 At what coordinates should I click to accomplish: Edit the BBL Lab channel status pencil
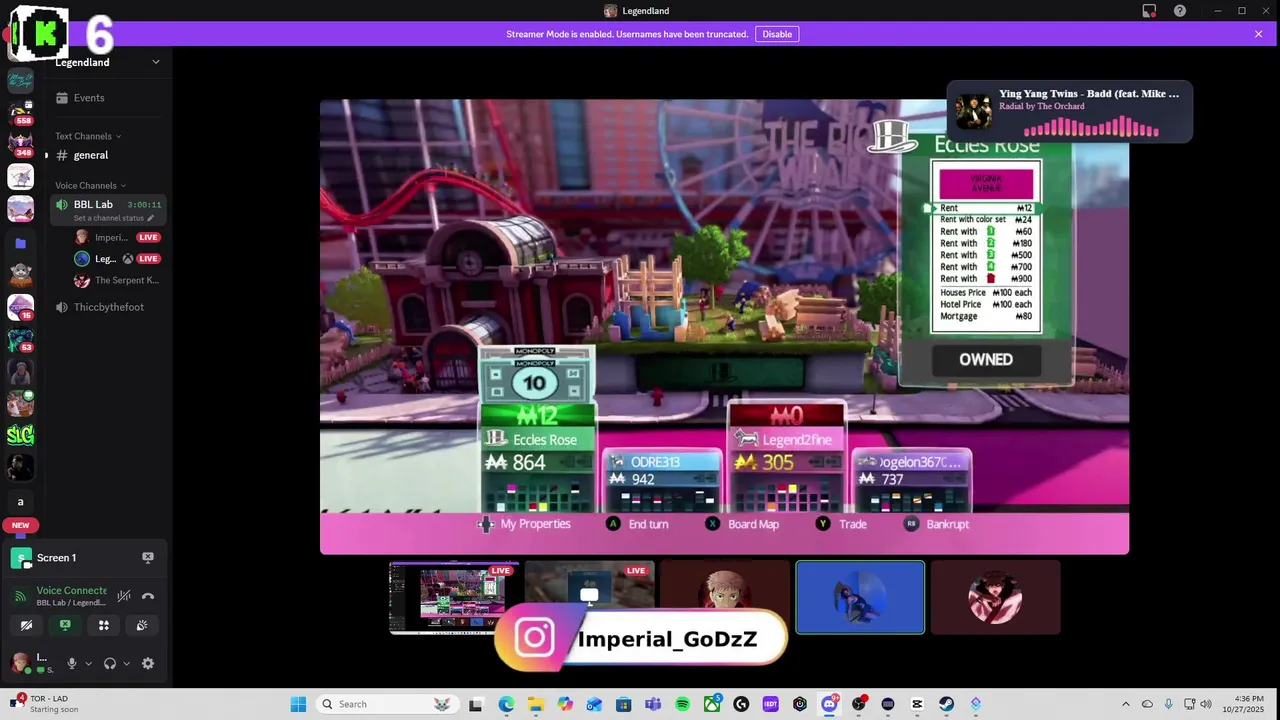point(151,218)
